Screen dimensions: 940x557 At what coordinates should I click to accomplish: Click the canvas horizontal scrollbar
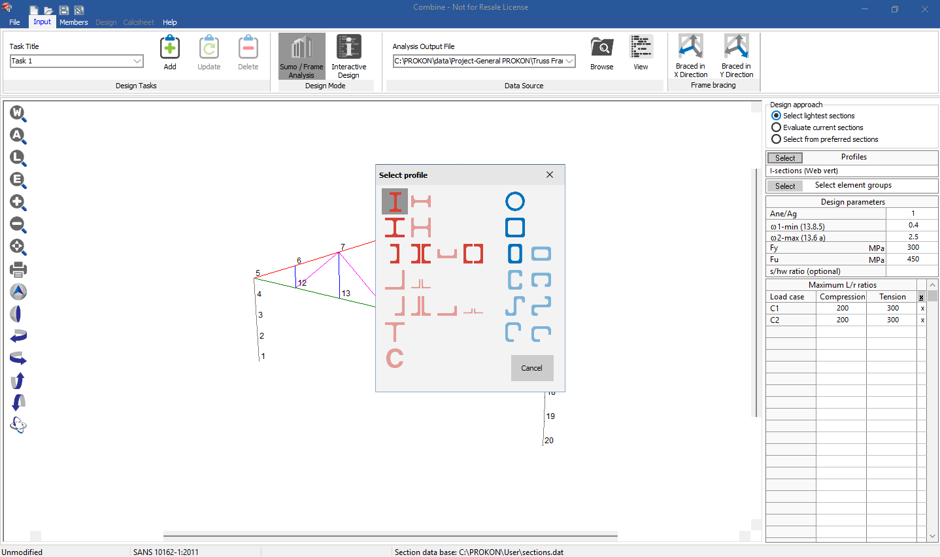(x=390, y=535)
